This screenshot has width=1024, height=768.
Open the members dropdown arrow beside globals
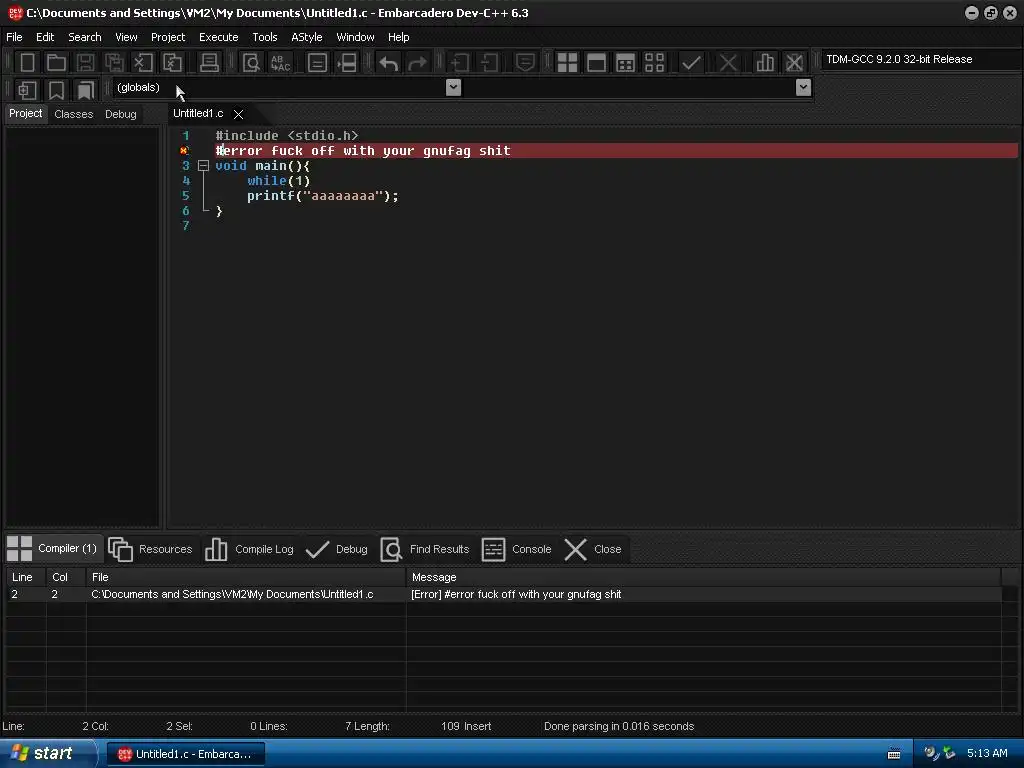click(x=803, y=87)
